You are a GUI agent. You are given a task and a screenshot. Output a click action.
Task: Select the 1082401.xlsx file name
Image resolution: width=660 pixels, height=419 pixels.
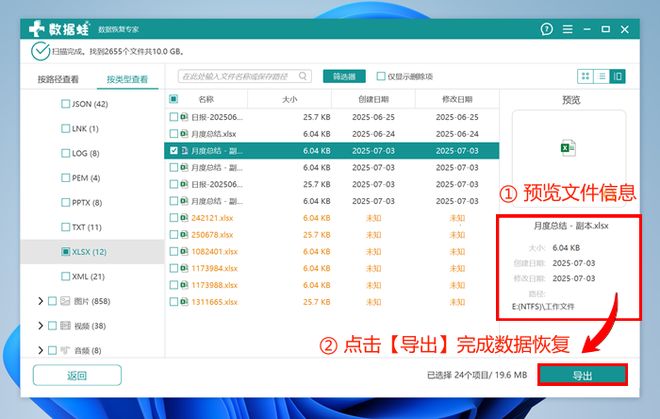pos(214,251)
